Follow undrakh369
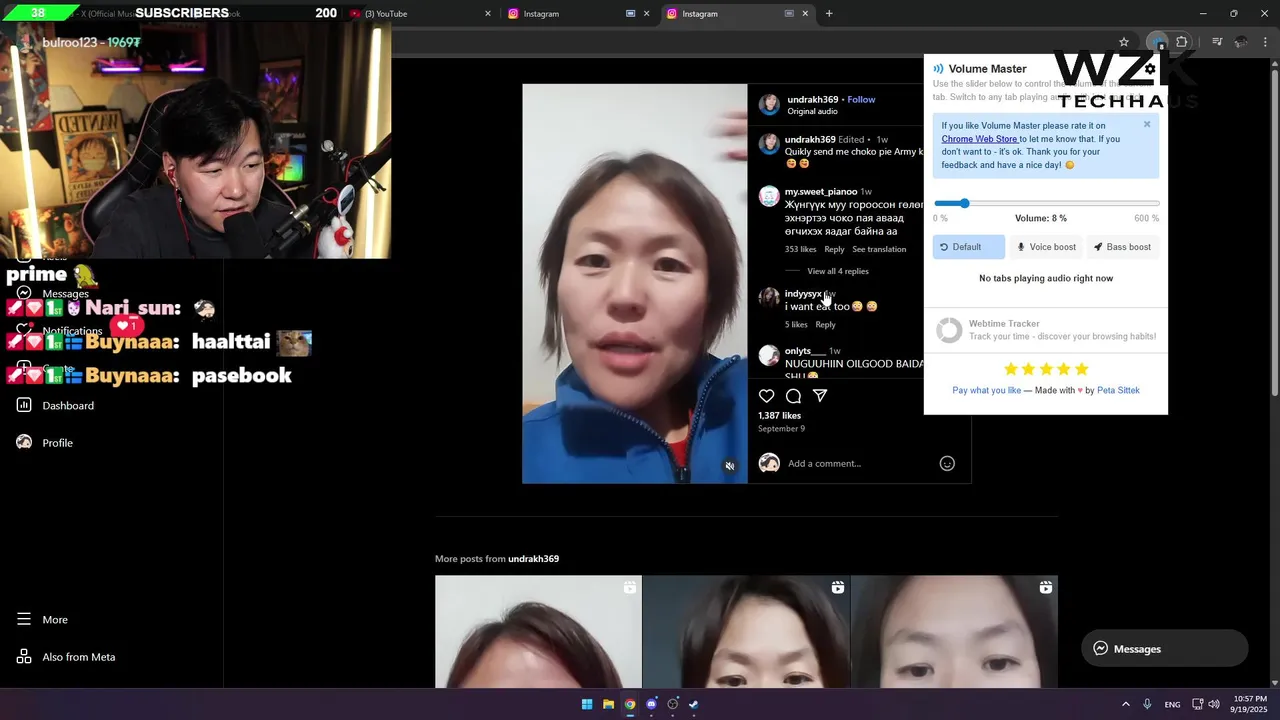 (861, 100)
